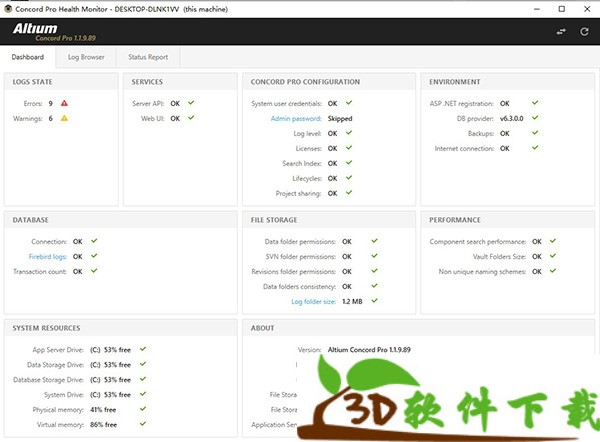This screenshot has width=600, height=442.
Task: Open the Firebird logs link
Action: [48, 256]
